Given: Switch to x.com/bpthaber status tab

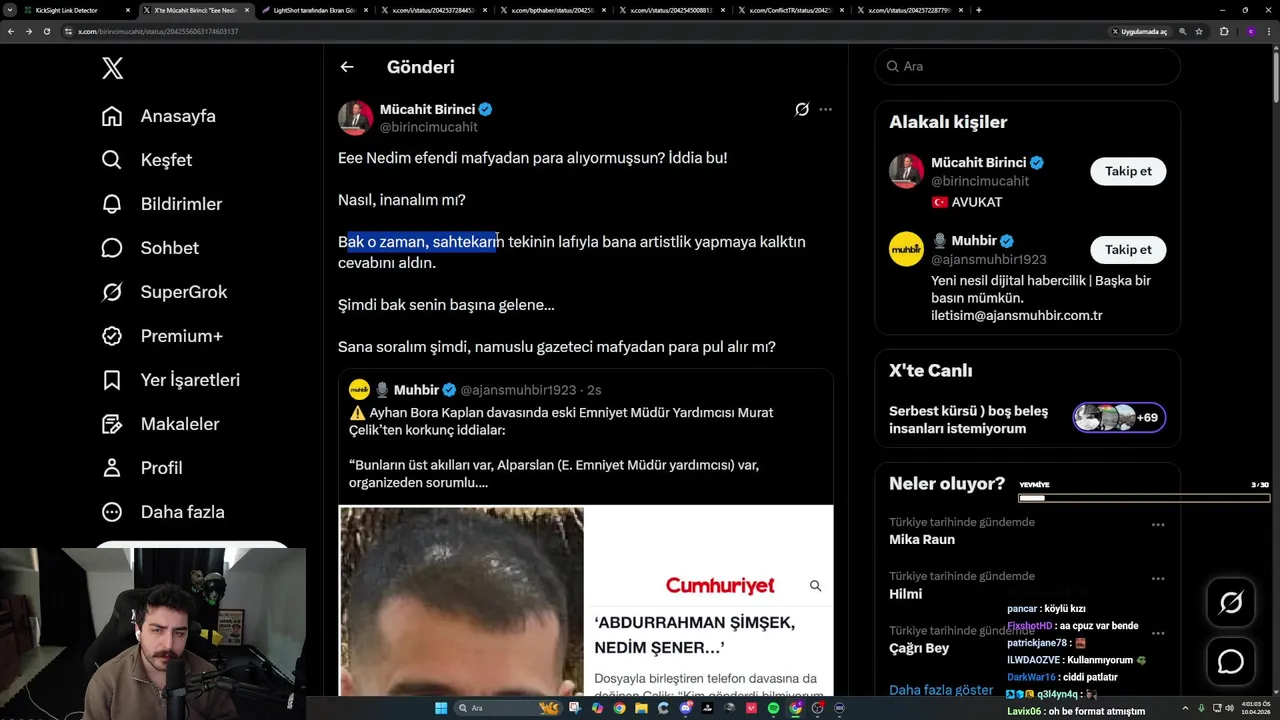Looking at the screenshot, I should [552, 10].
